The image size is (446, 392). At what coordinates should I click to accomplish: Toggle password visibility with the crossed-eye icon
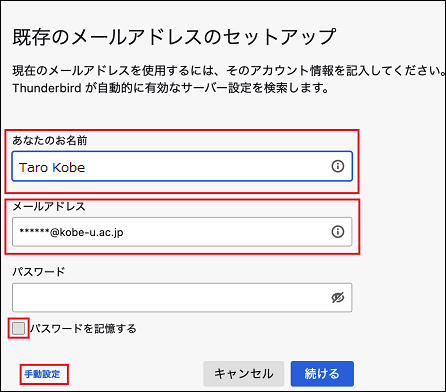338,298
